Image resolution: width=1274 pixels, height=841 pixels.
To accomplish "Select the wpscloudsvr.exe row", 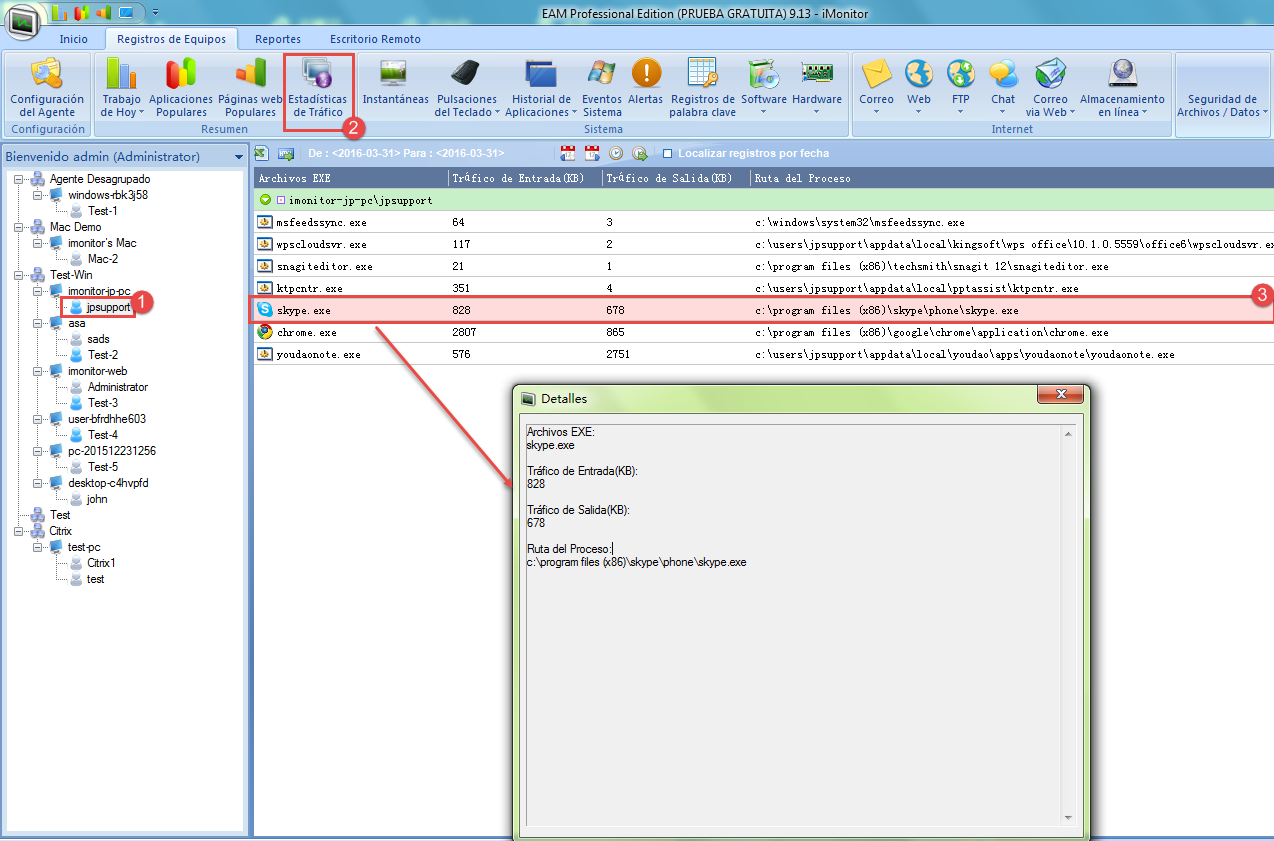I will (x=764, y=244).
